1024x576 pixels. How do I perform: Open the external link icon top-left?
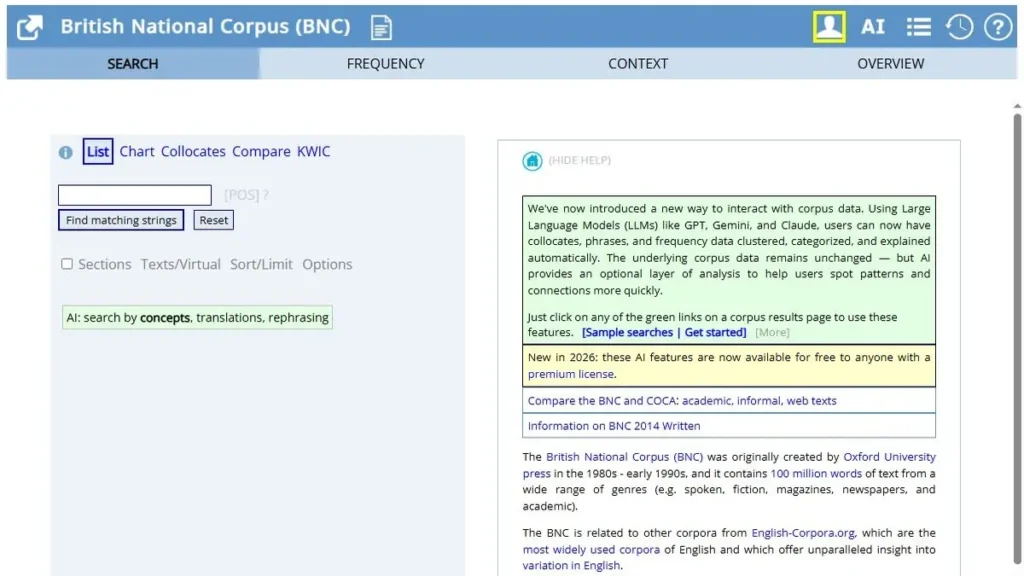[x=27, y=27]
